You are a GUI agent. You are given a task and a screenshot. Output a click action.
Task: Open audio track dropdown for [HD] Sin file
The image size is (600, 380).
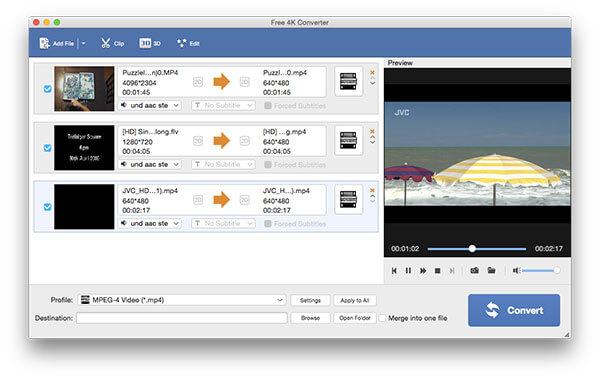(150, 164)
